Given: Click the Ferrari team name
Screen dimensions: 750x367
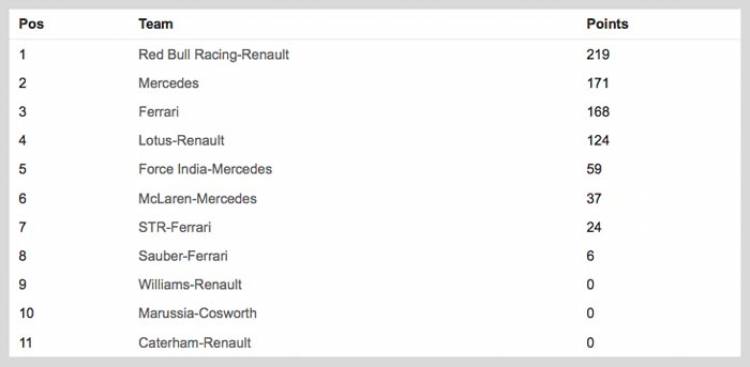Looking at the screenshot, I should point(158,112).
